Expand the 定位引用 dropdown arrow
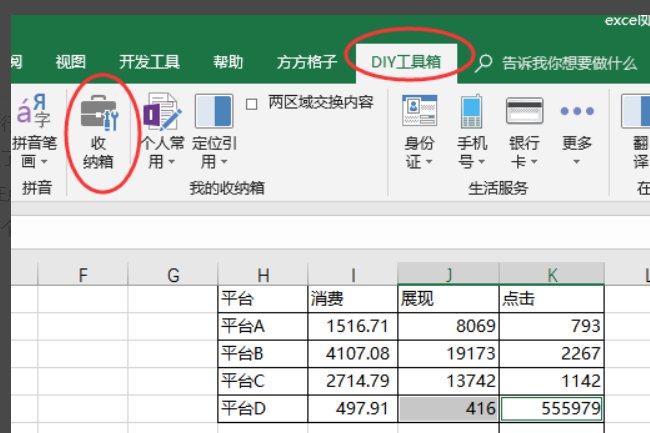Screen dimensions: 650x433 coord(224,162)
